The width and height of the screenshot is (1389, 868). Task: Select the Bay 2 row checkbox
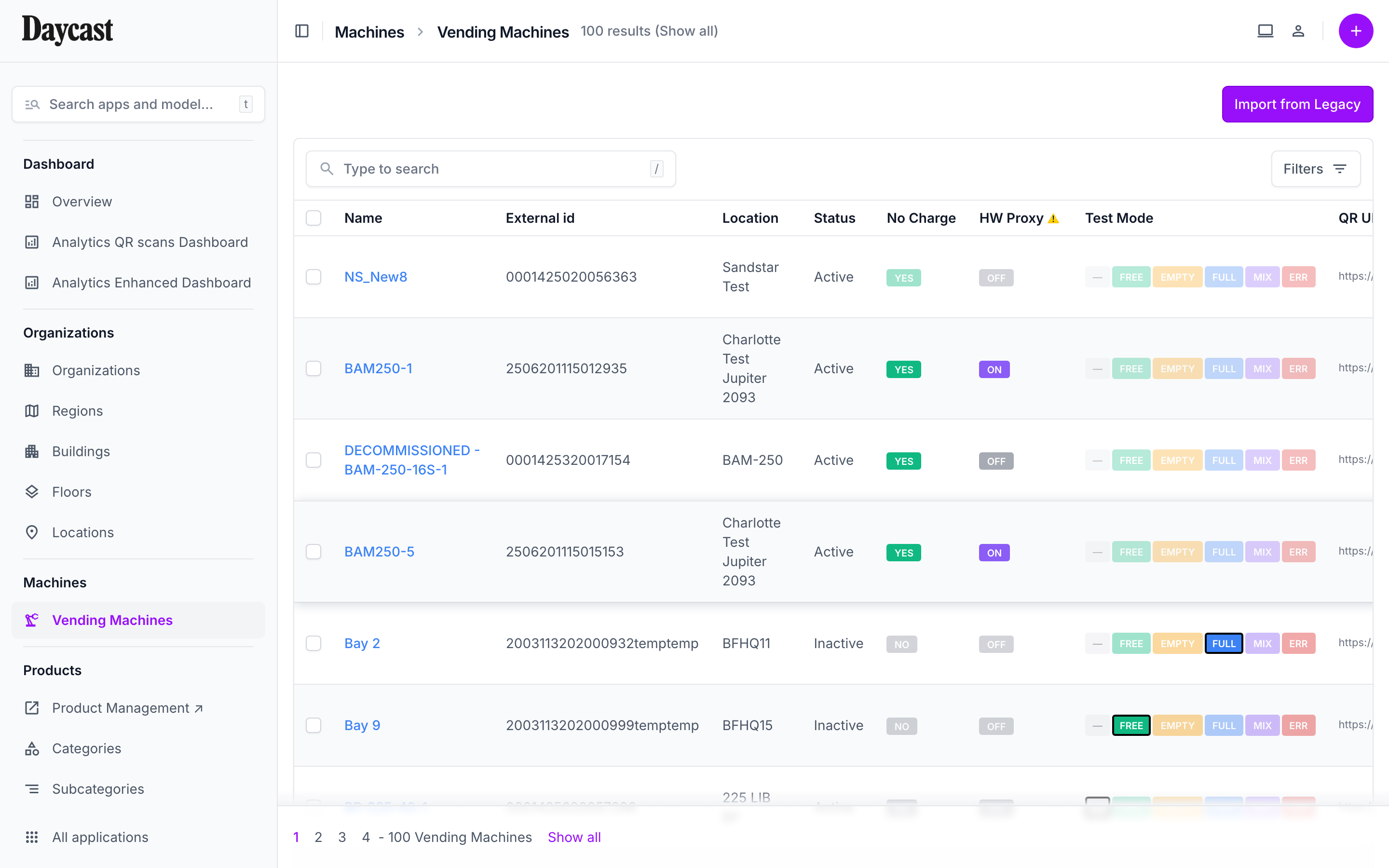click(313, 643)
